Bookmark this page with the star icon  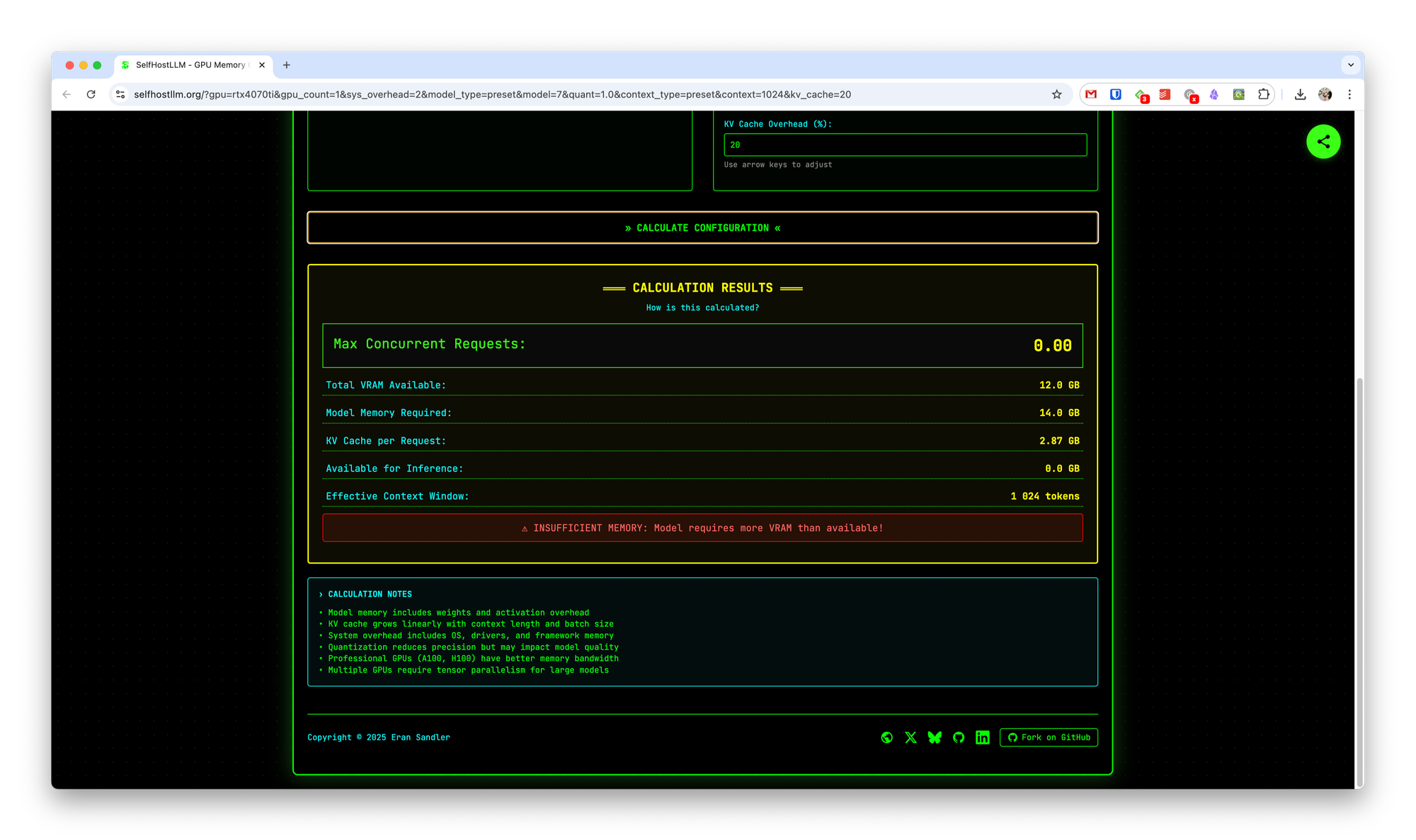tap(1056, 94)
